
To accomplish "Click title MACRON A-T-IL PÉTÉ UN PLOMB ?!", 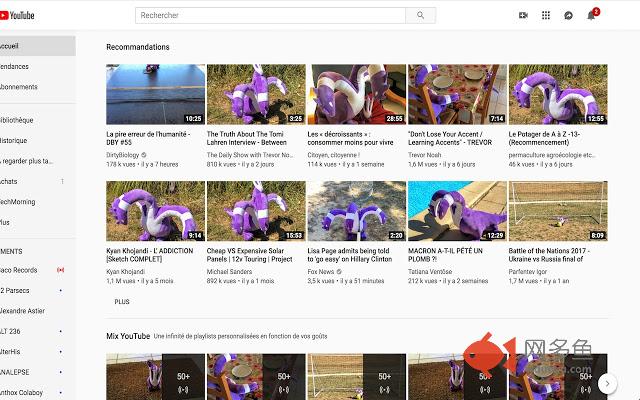I will [x=445, y=255].
